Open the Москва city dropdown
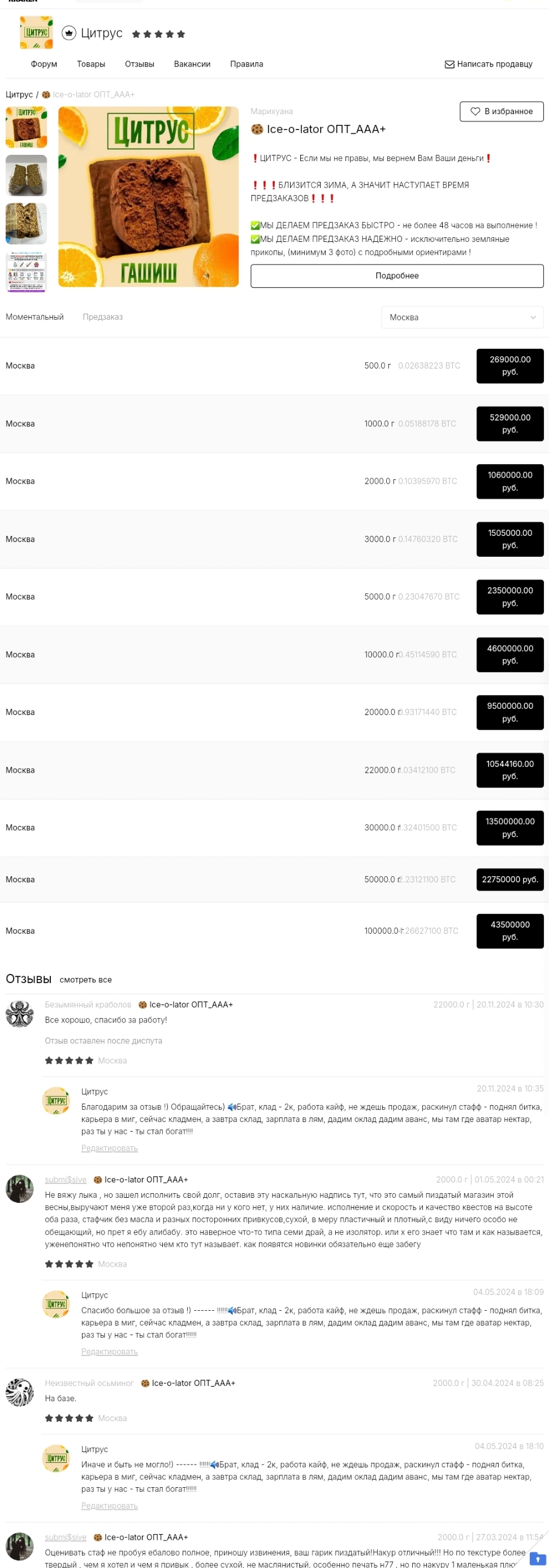Viewport: 549px width, 1568px height. pos(462,317)
